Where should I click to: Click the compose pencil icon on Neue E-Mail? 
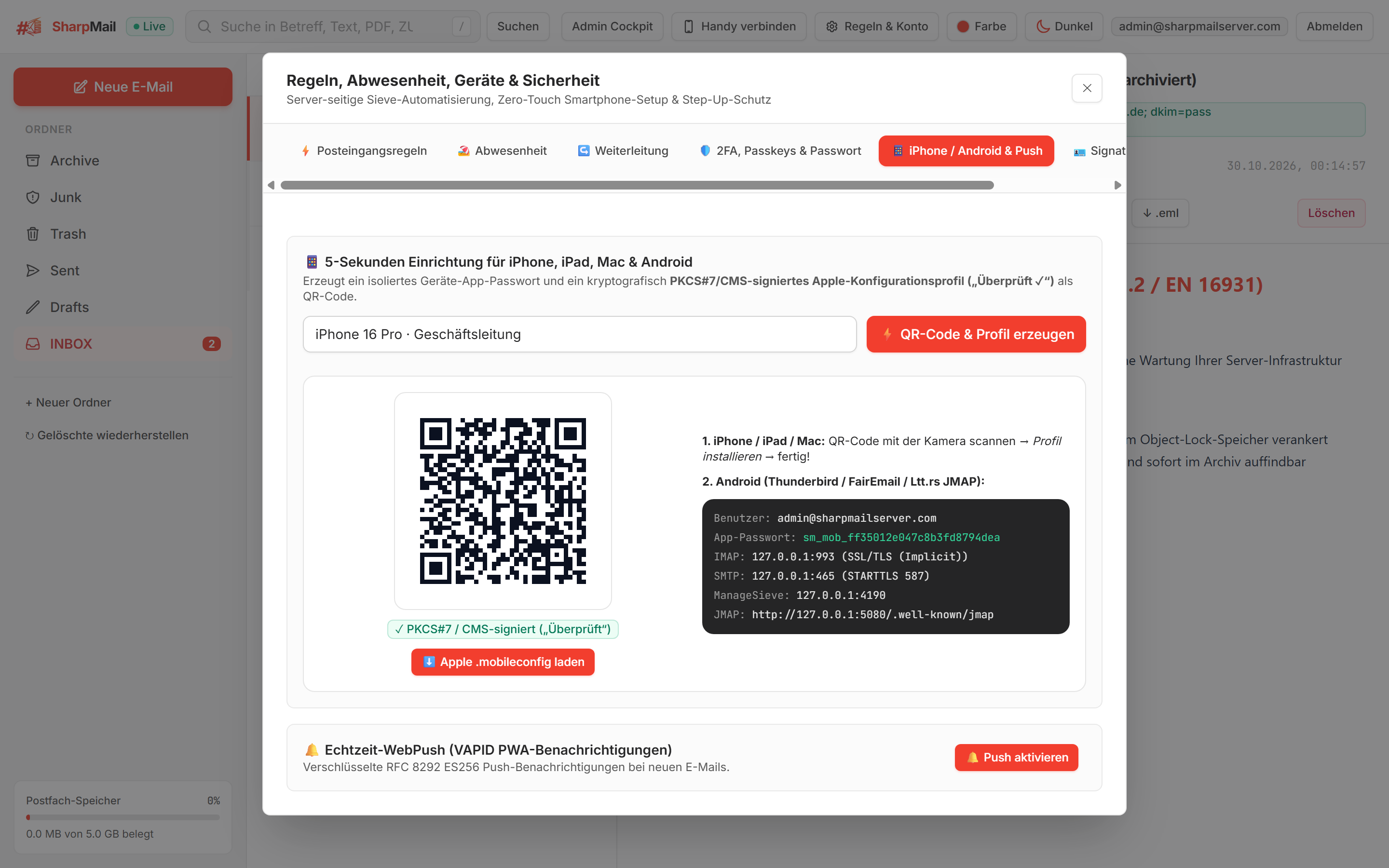pyautogui.click(x=81, y=87)
